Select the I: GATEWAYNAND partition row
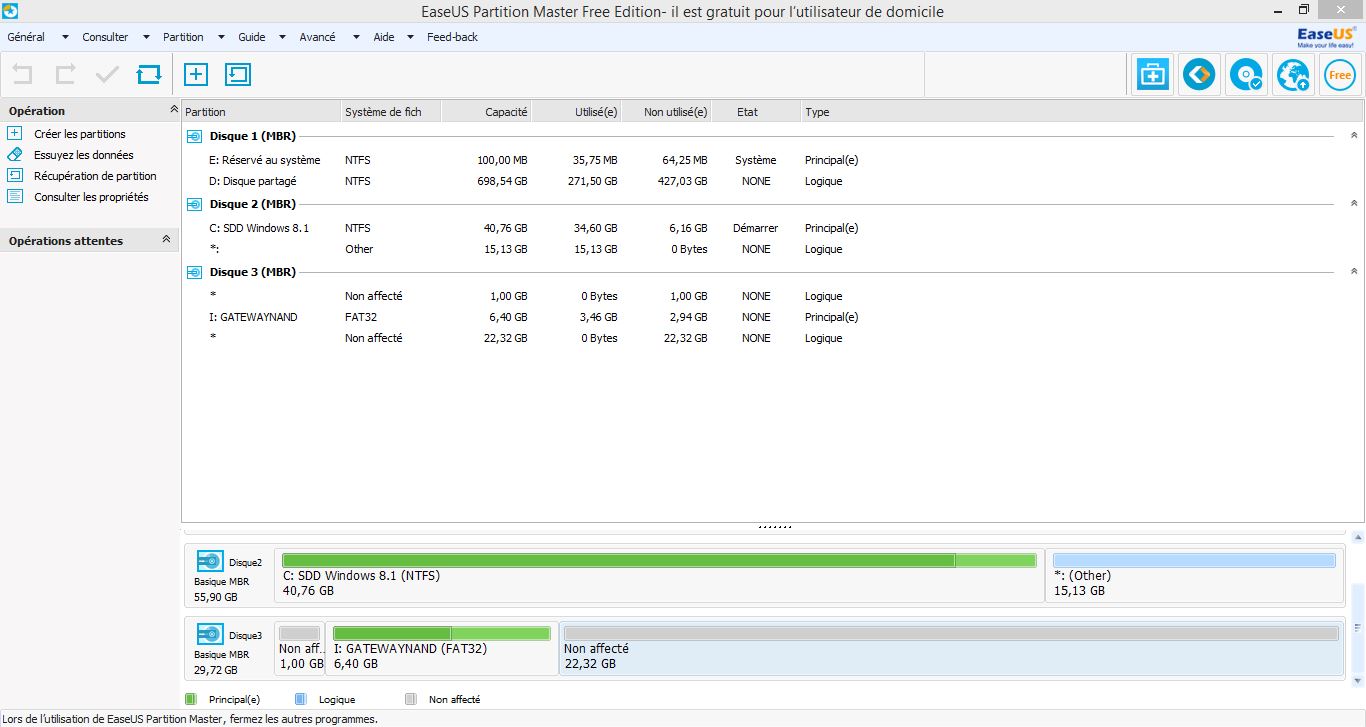The height and width of the screenshot is (727, 1366). 772,317
